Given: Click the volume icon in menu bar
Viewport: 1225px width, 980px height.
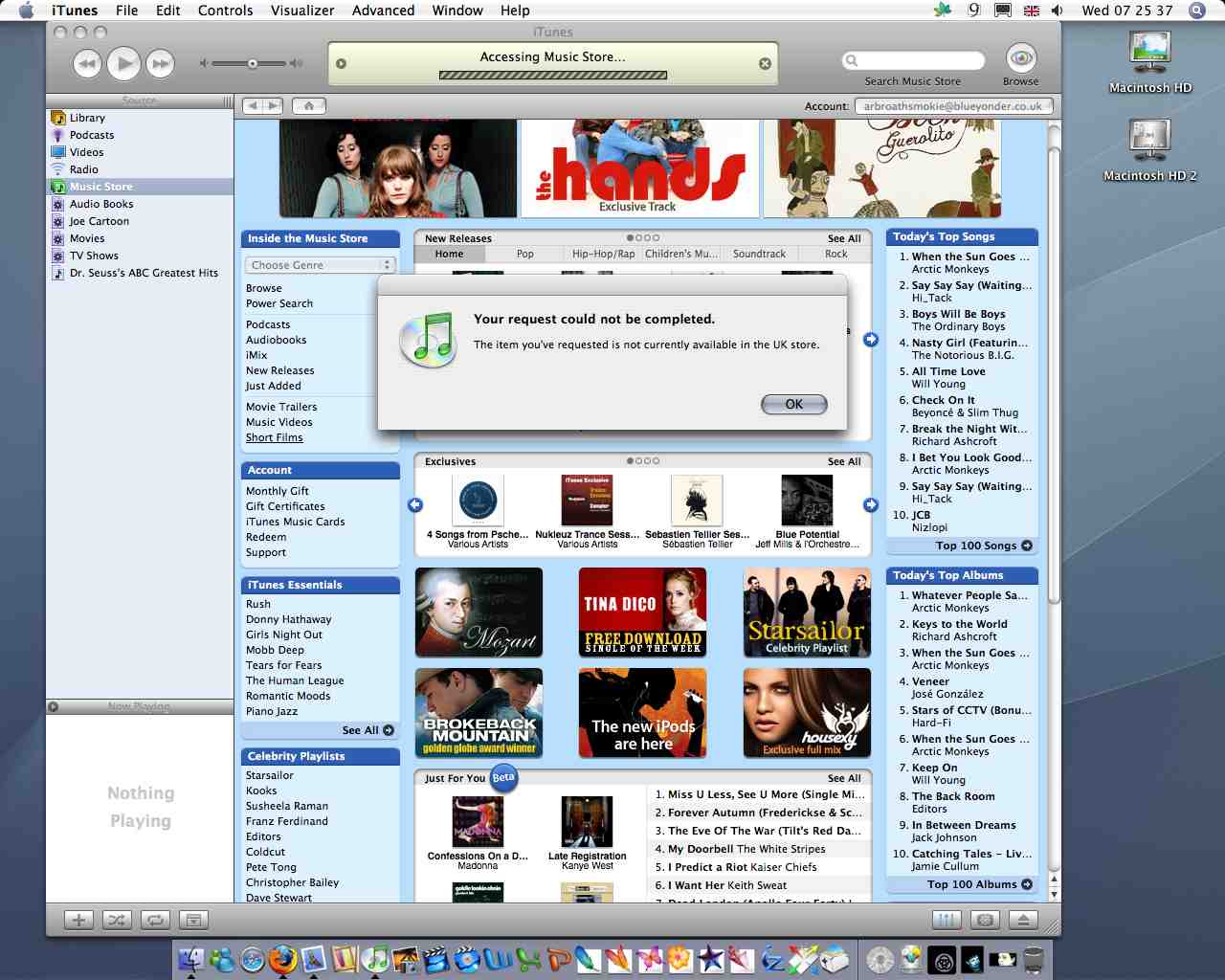Looking at the screenshot, I should 1058,11.
